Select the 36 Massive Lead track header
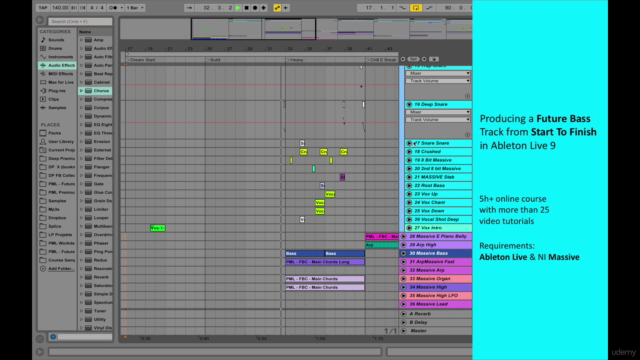 [436, 304]
